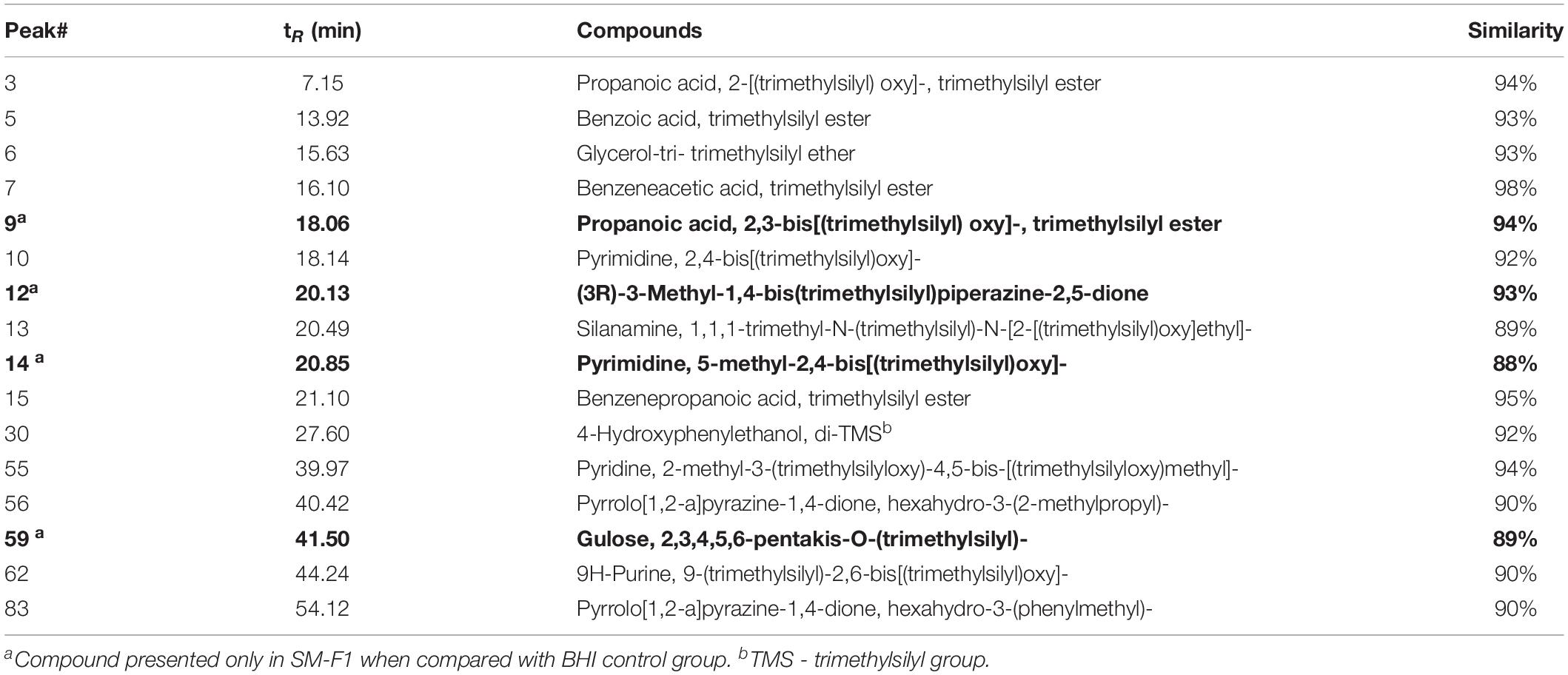The width and height of the screenshot is (1568, 675).
Task: Select the 9H-Purine compound entry
Action: tap(822, 574)
